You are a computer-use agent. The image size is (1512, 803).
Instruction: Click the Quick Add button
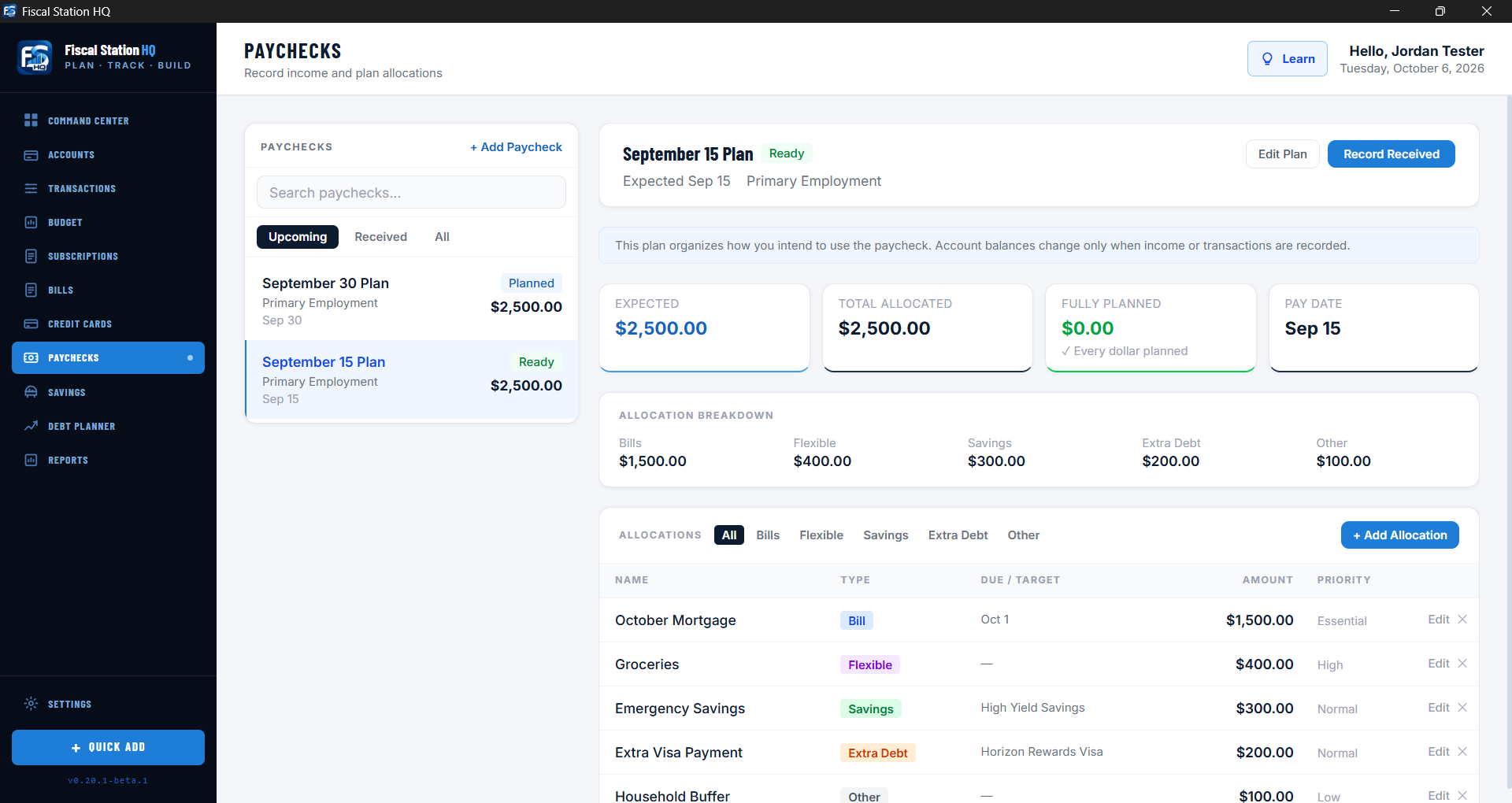pos(108,747)
